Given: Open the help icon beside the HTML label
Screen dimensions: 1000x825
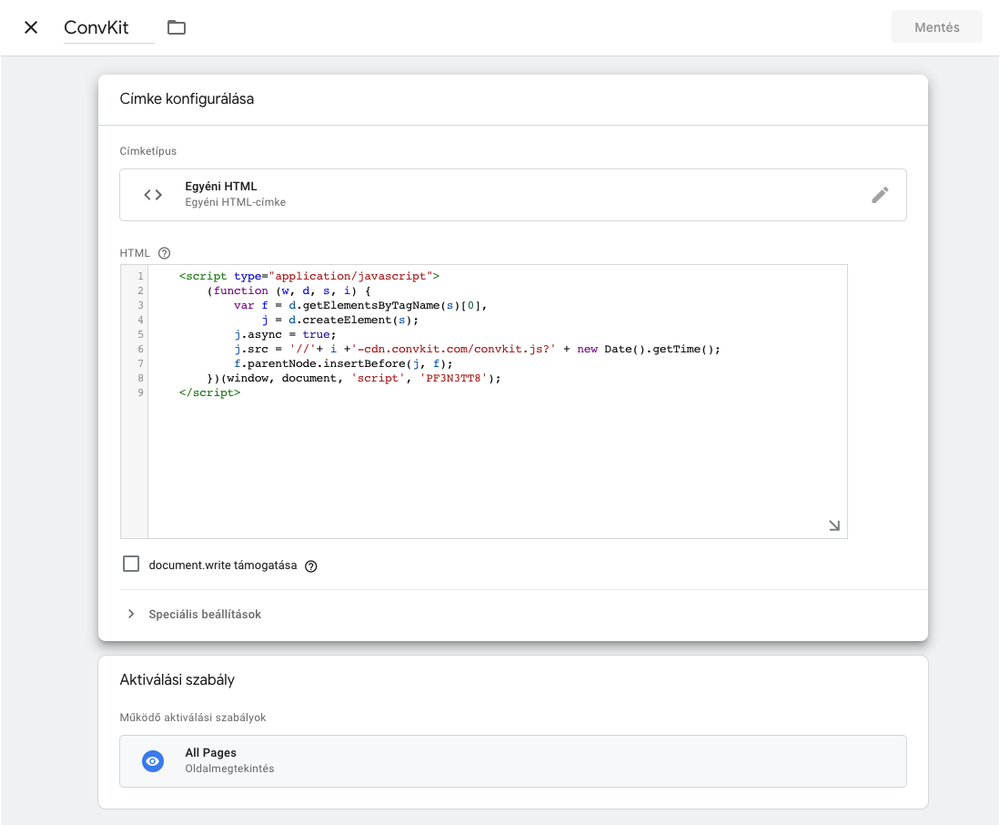Looking at the screenshot, I should point(165,253).
